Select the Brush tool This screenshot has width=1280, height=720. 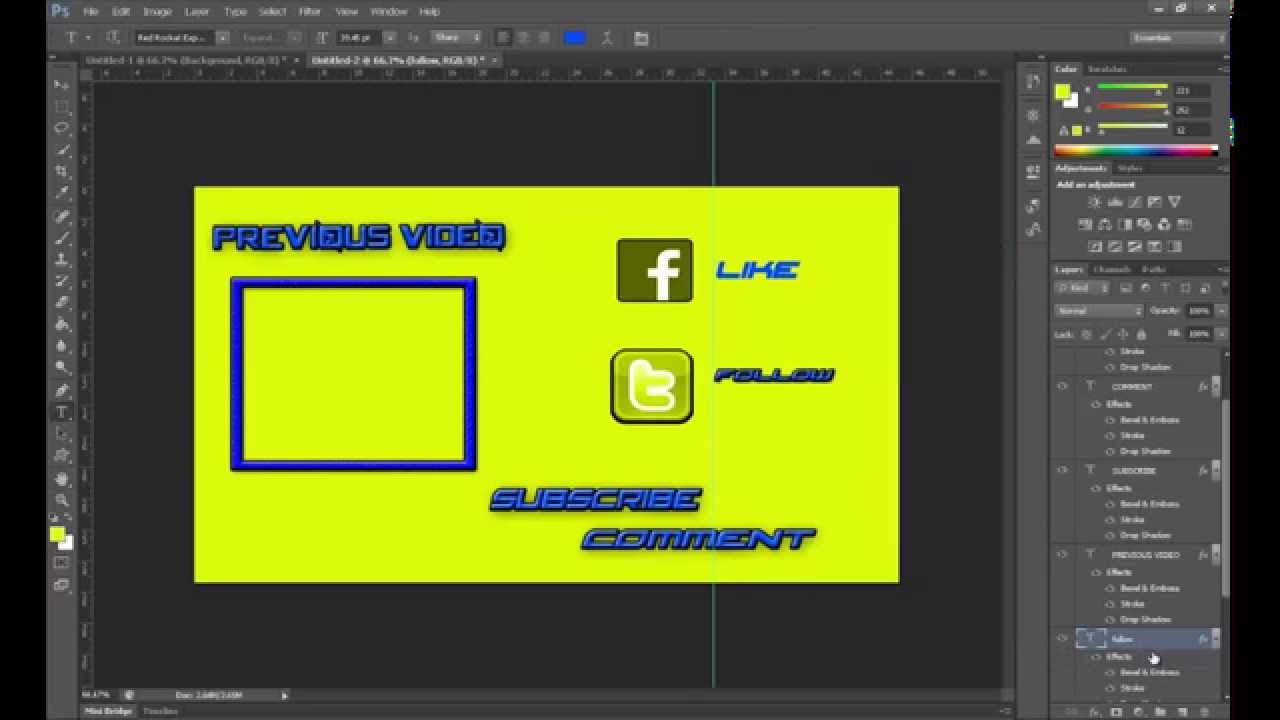[x=62, y=238]
